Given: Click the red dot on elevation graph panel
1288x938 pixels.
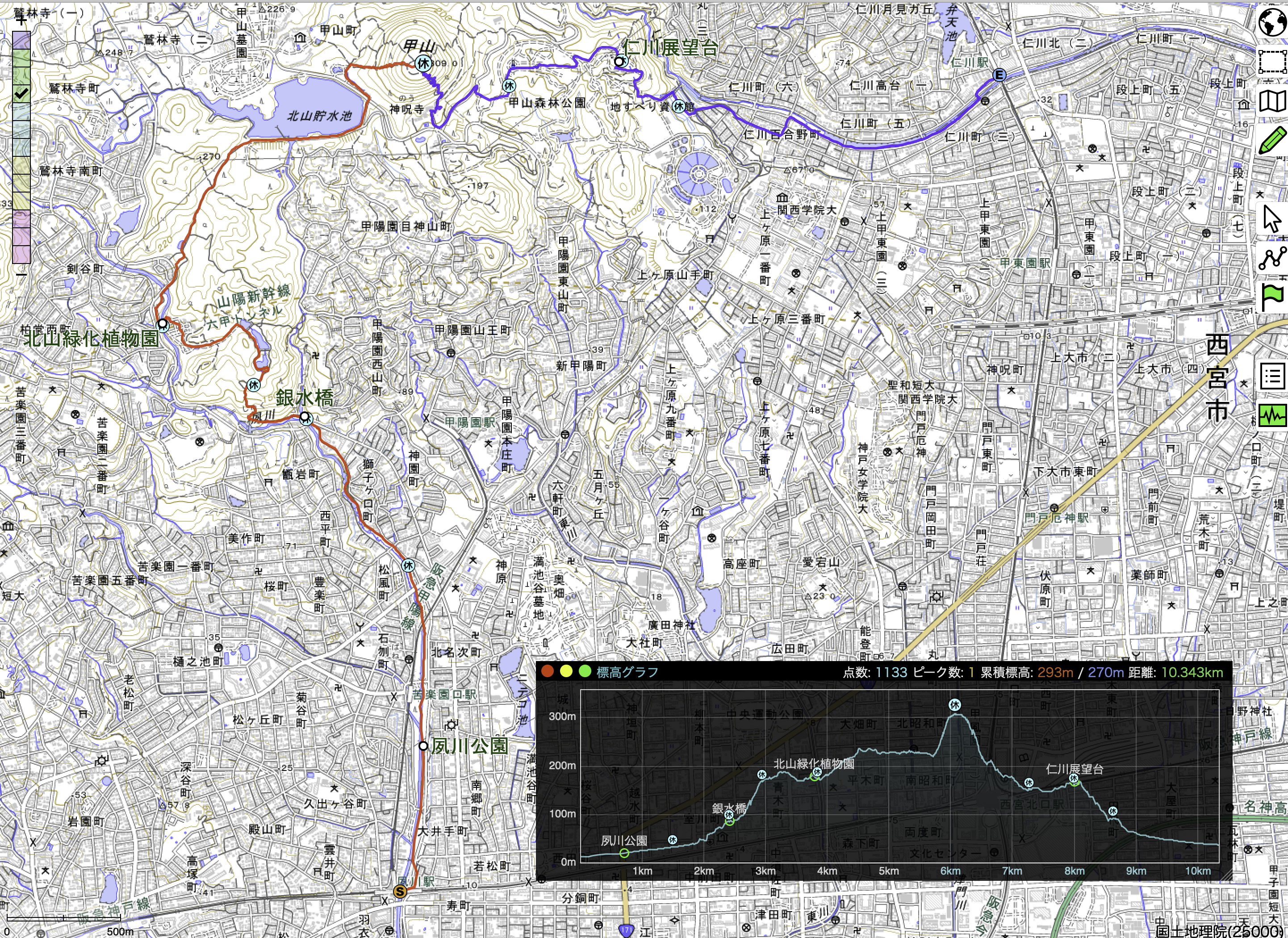Looking at the screenshot, I should click(548, 671).
